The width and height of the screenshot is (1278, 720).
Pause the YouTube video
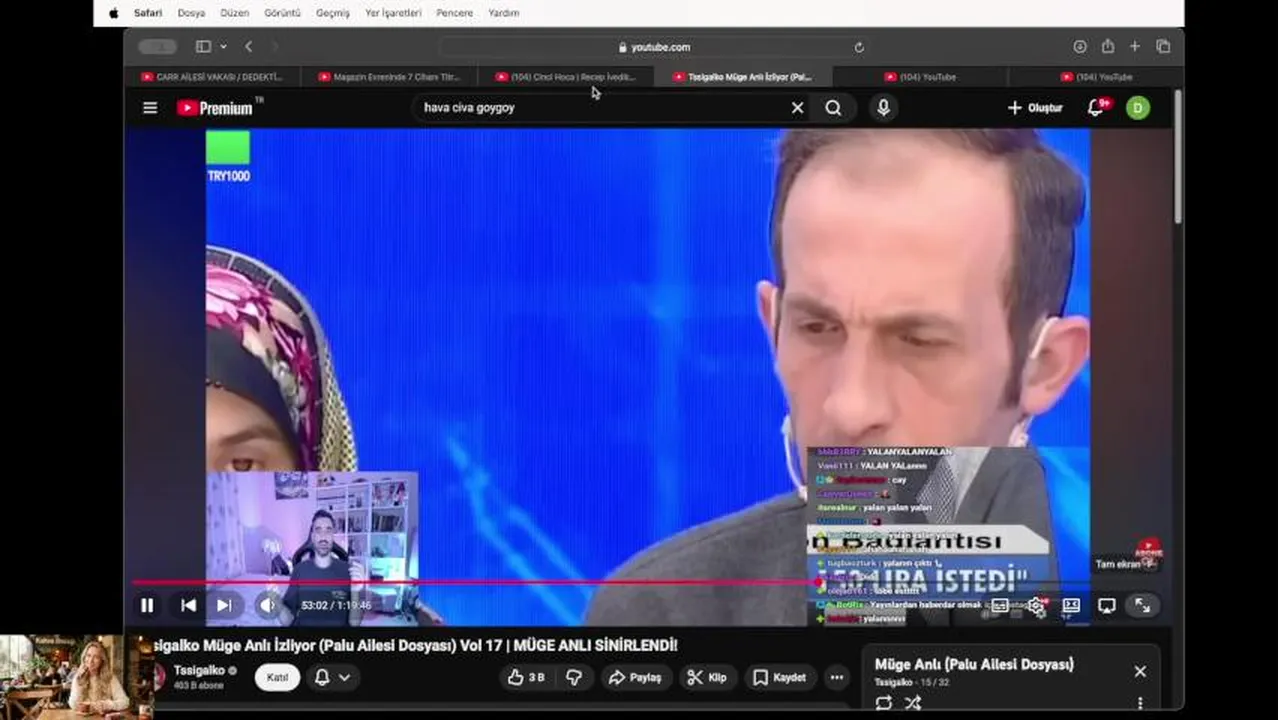[x=147, y=605]
